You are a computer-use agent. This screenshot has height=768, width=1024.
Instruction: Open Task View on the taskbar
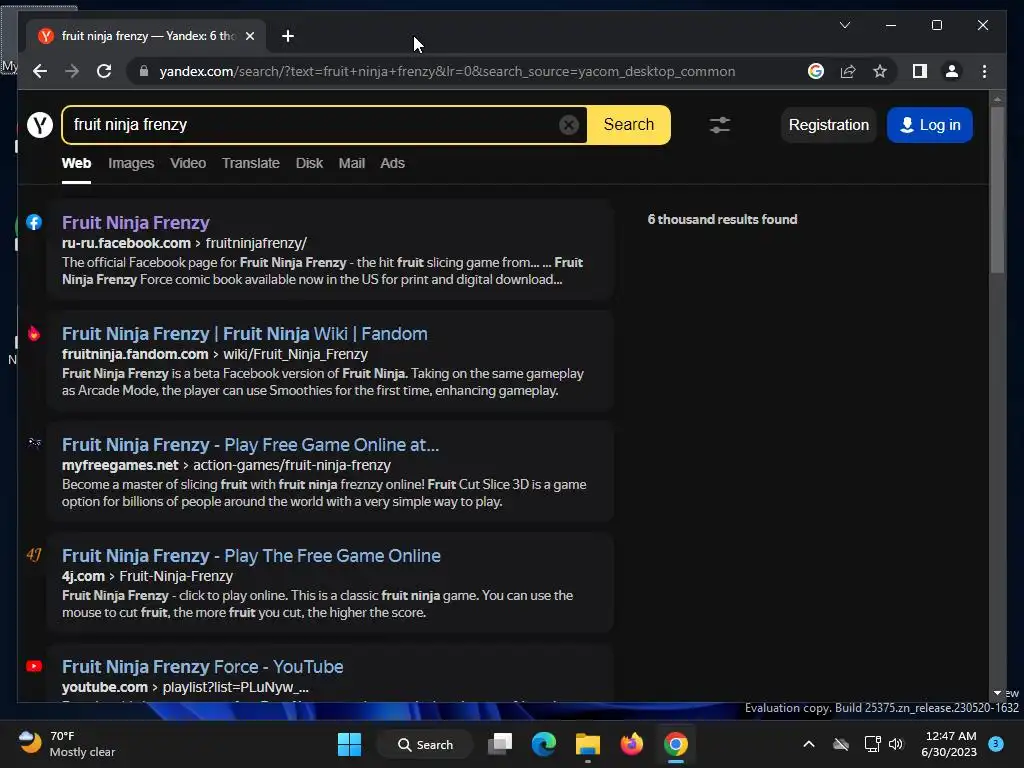click(500, 744)
